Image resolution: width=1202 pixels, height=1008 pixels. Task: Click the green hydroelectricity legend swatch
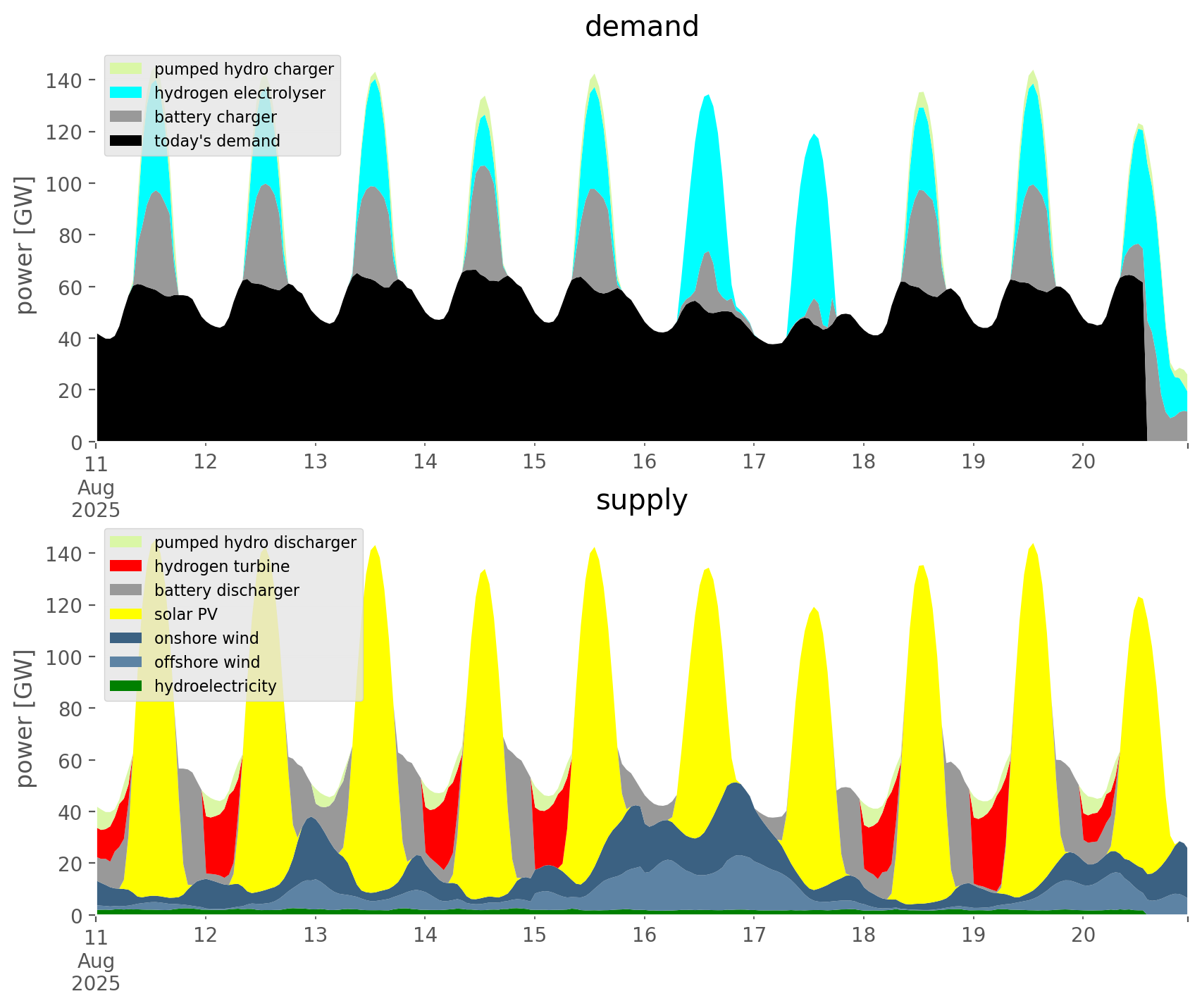tap(126, 686)
